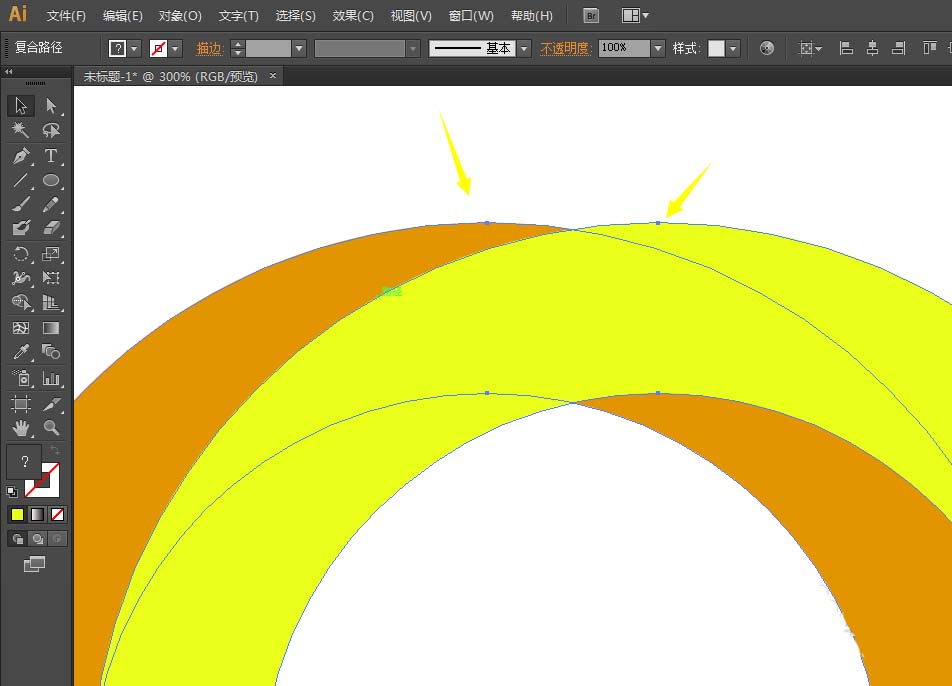Screen dimensions: 952x686
Task: Open Adobe Bridge with the Br button
Action: [x=591, y=16]
